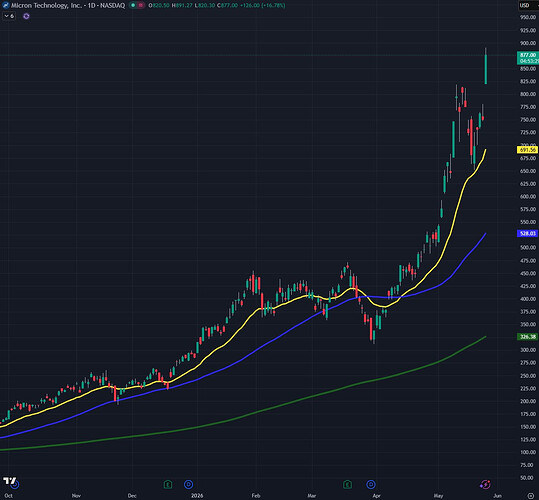The height and width of the screenshot is (500, 539).
Task: Click the blue 528.03 moving average label
Action: 528,233
